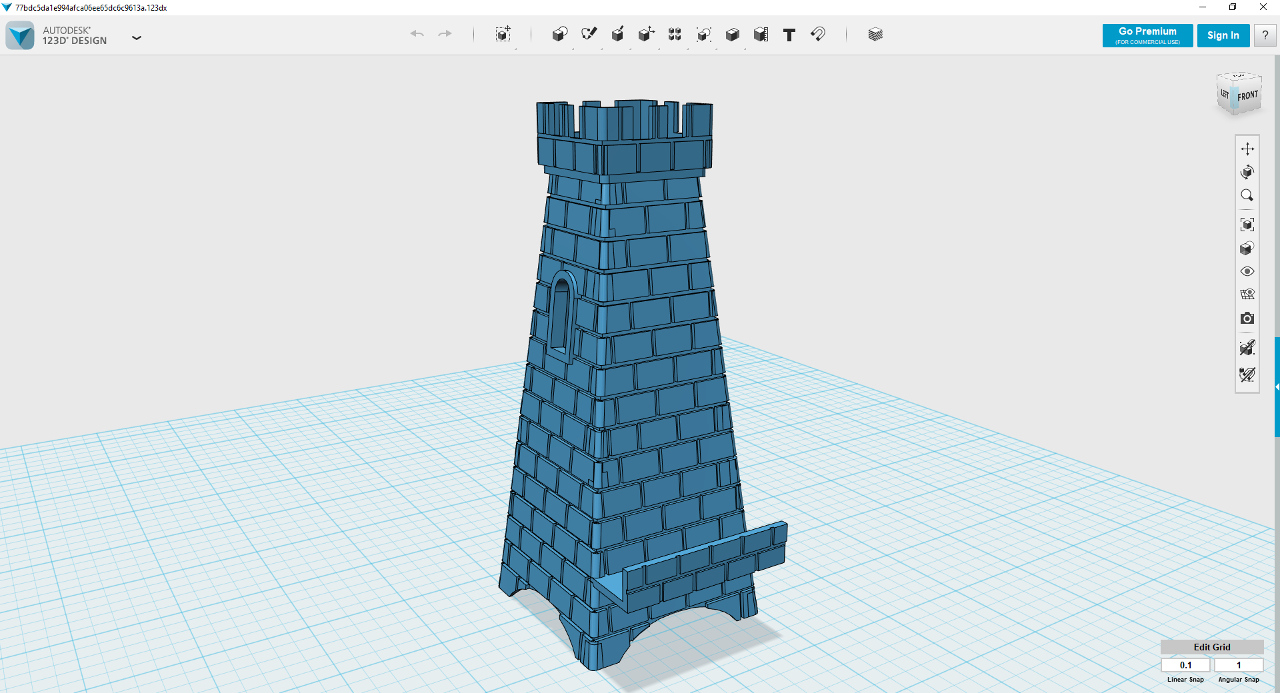Viewport: 1280px width, 693px height.
Task: Click the Sign In button
Action: [1223, 35]
